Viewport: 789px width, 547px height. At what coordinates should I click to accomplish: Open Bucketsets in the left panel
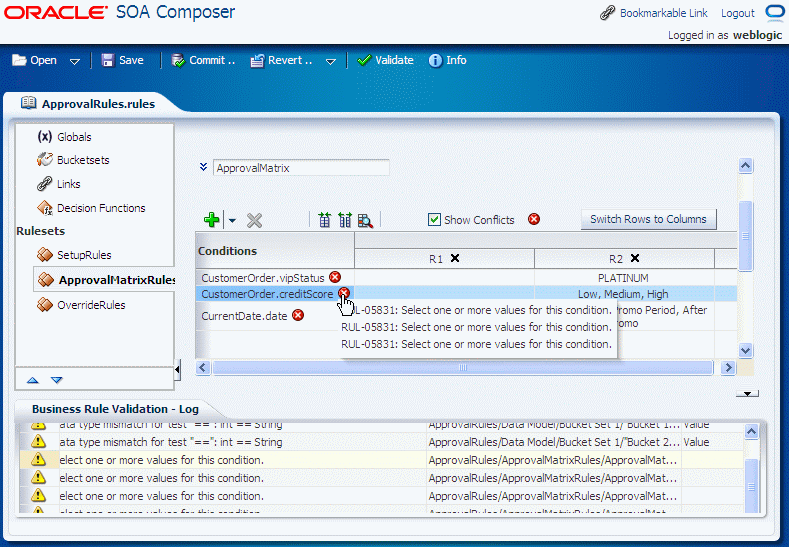point(83,160)
